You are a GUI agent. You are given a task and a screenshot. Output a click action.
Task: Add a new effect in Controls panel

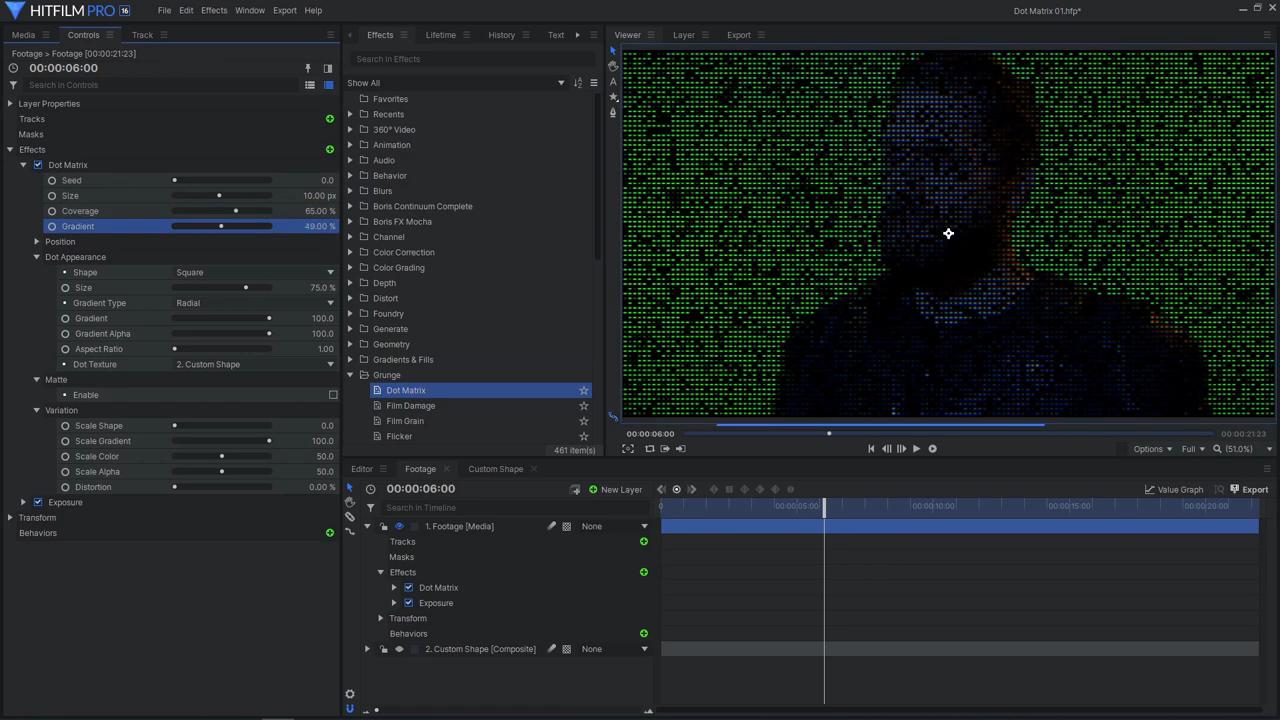pyautogui.click(x=330, y=150)
